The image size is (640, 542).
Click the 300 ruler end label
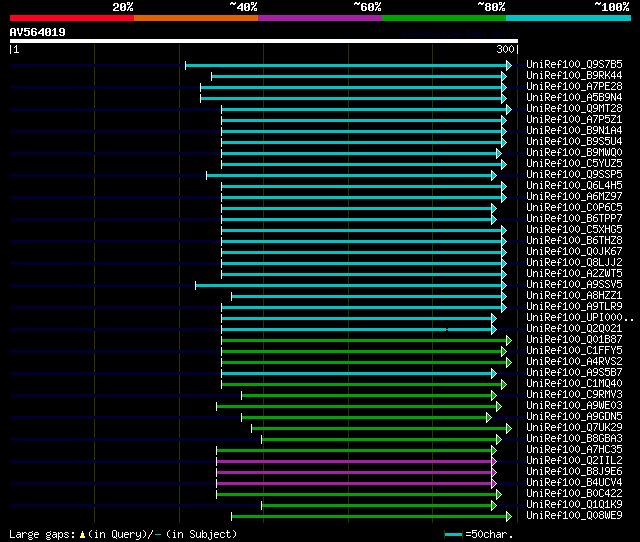click(505, 49)
